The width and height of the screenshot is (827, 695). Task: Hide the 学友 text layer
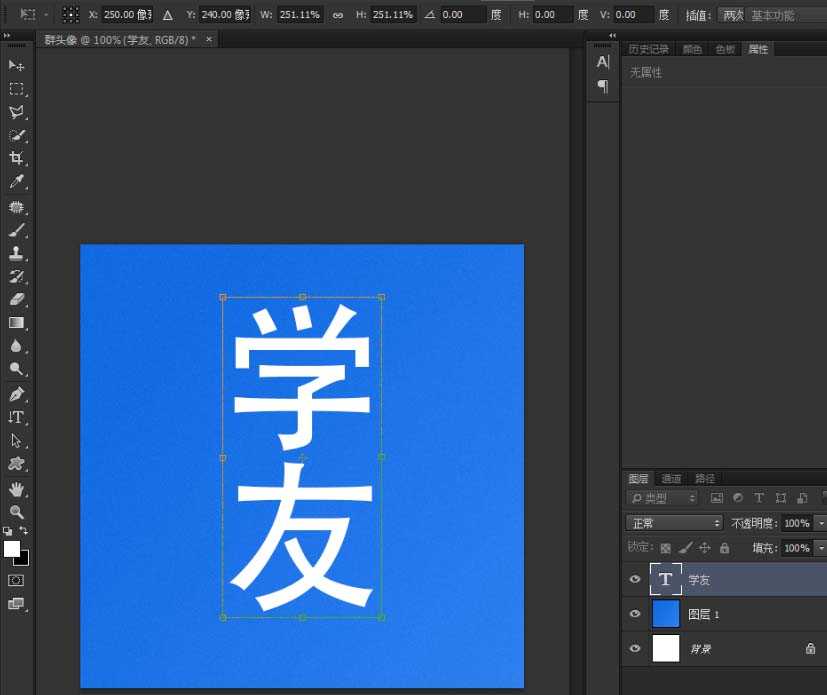[635, 579]
